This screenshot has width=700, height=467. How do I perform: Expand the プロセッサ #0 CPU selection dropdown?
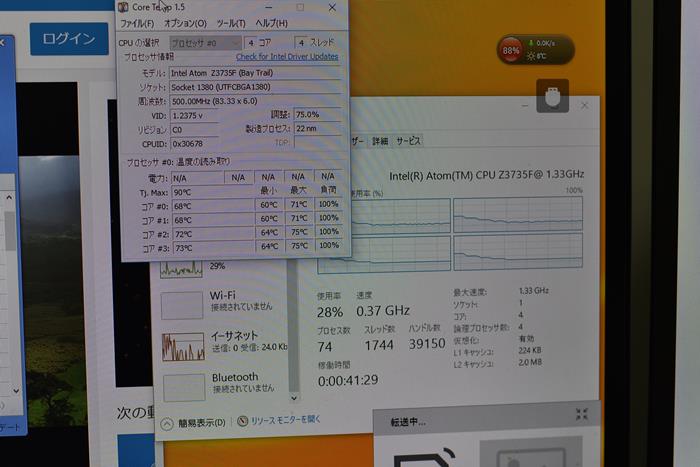click(205, 43)
